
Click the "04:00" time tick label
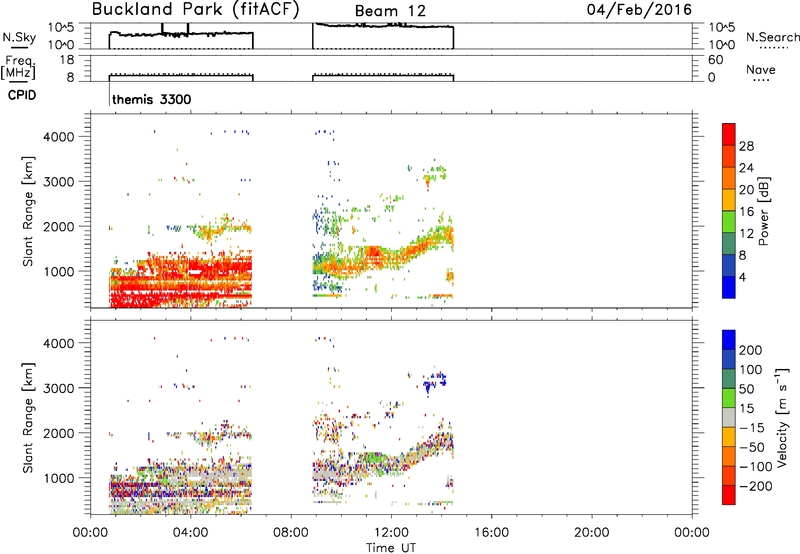[x=190, y=533]
